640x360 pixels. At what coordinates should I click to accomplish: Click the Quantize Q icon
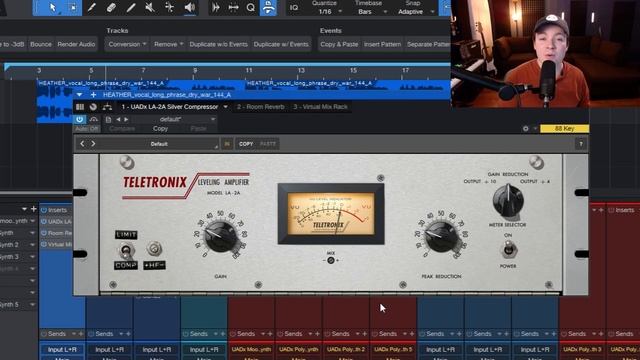point(251,7)
